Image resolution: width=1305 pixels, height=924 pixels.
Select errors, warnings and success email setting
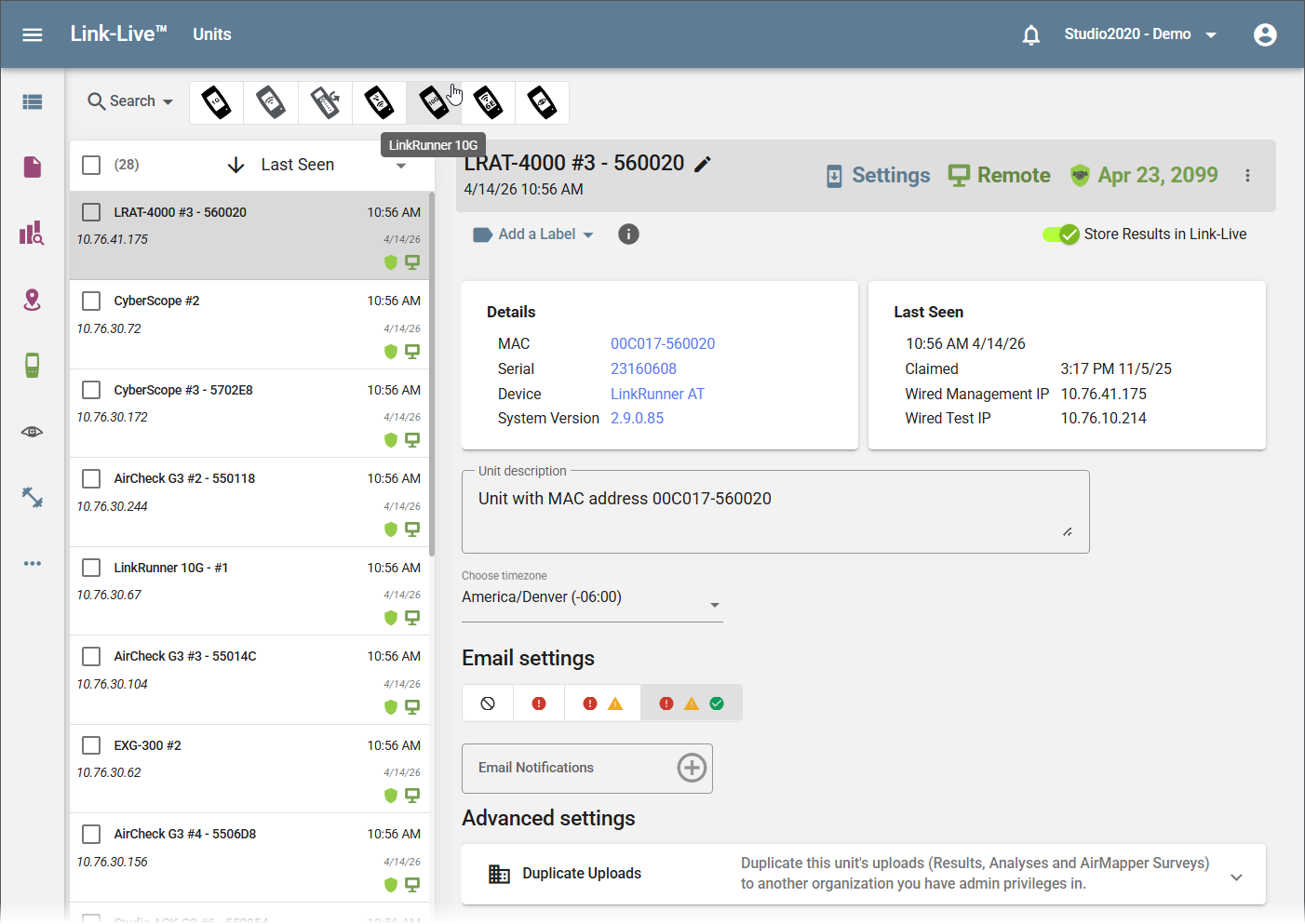(692, 703)
